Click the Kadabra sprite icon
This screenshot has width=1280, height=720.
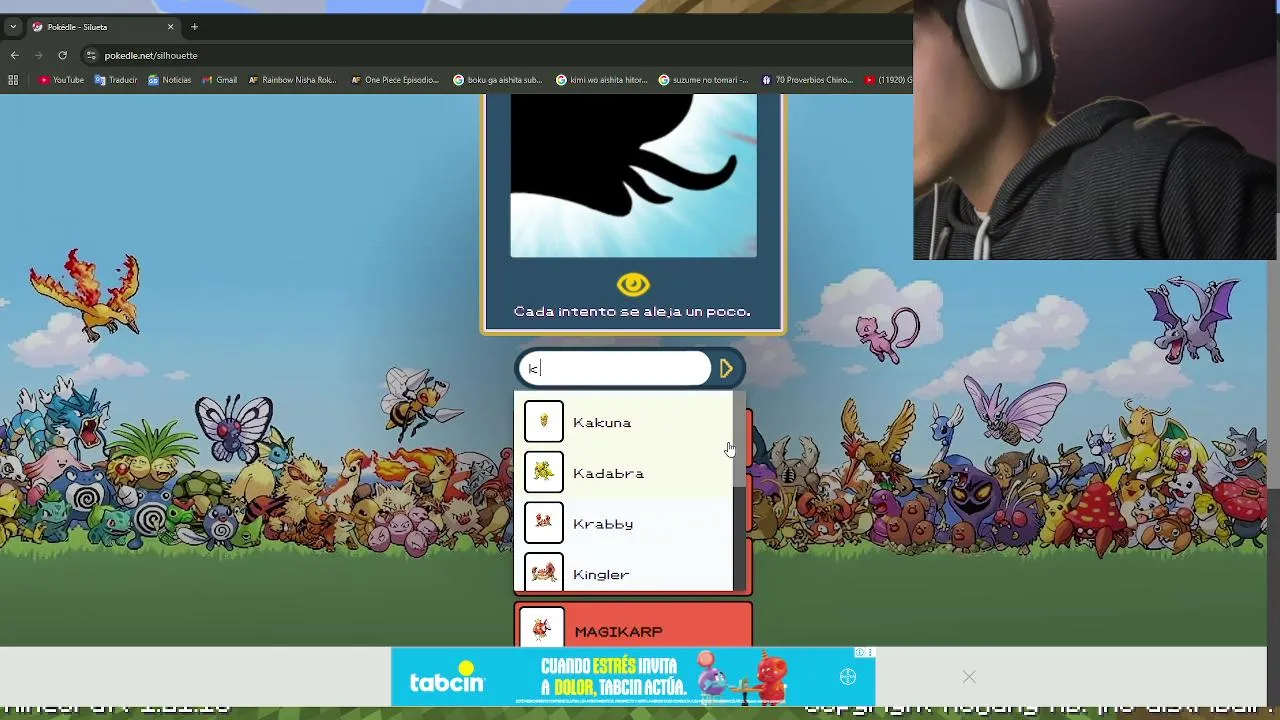coord(544,473)
